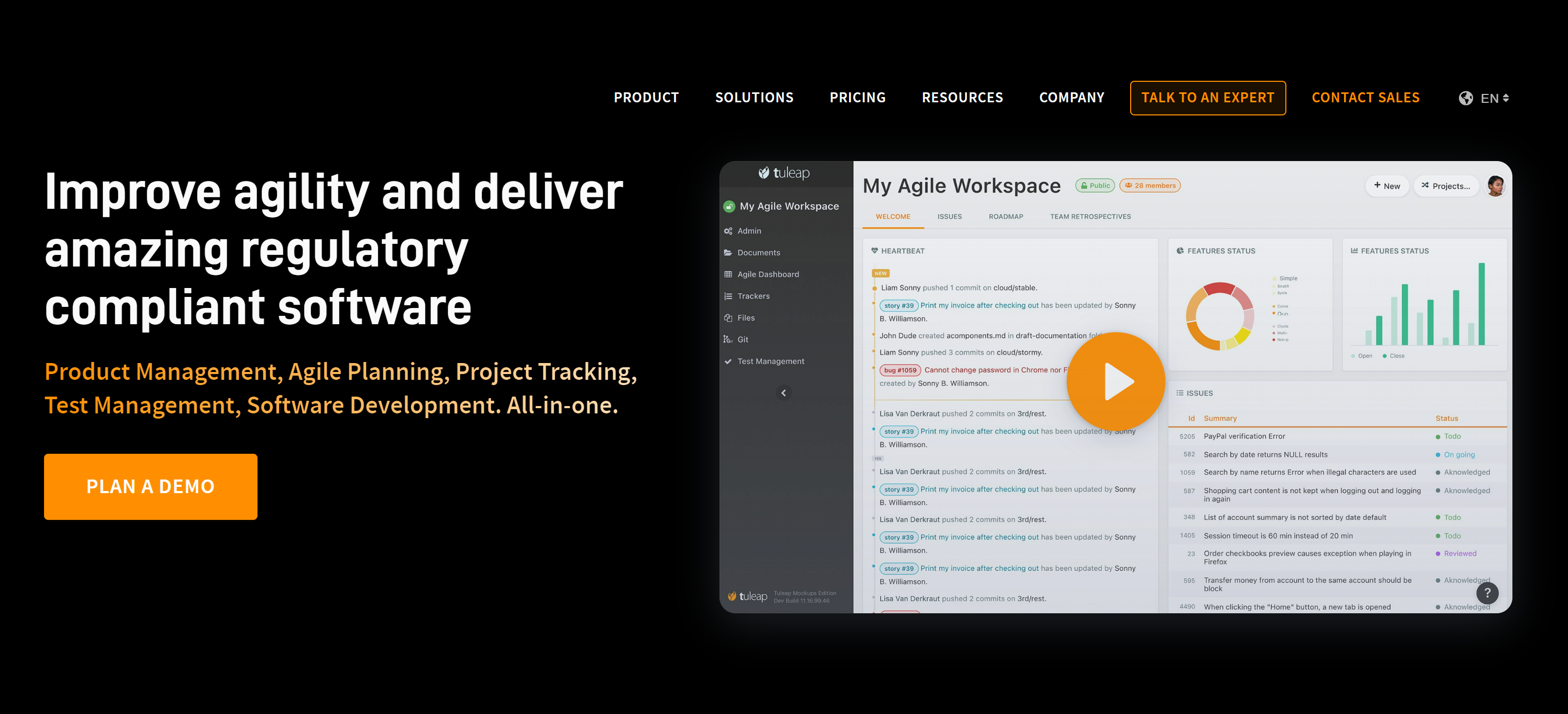This screenshot has height=714, width=1568.
Task: Click Liam Sonny pushed 1 commit entry
Action: pos(959,288)
